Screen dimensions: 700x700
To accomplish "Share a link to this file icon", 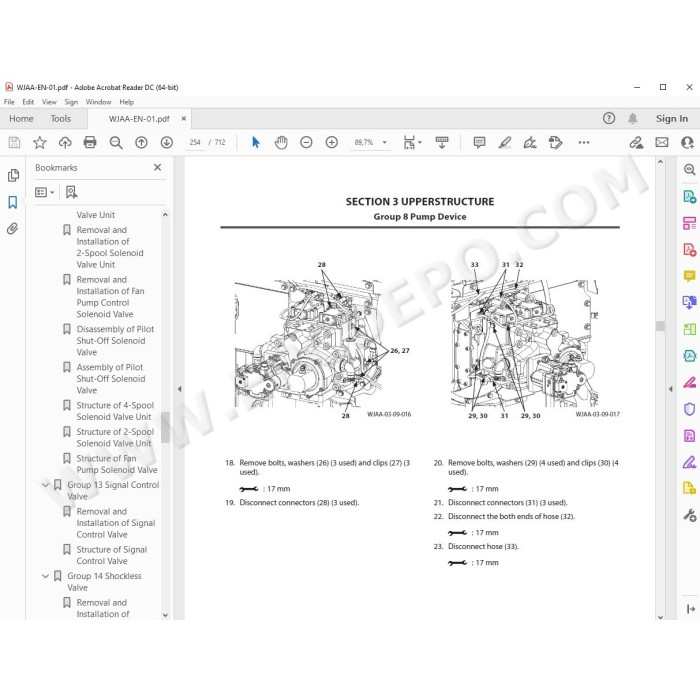I will click(x=636, y=142).
